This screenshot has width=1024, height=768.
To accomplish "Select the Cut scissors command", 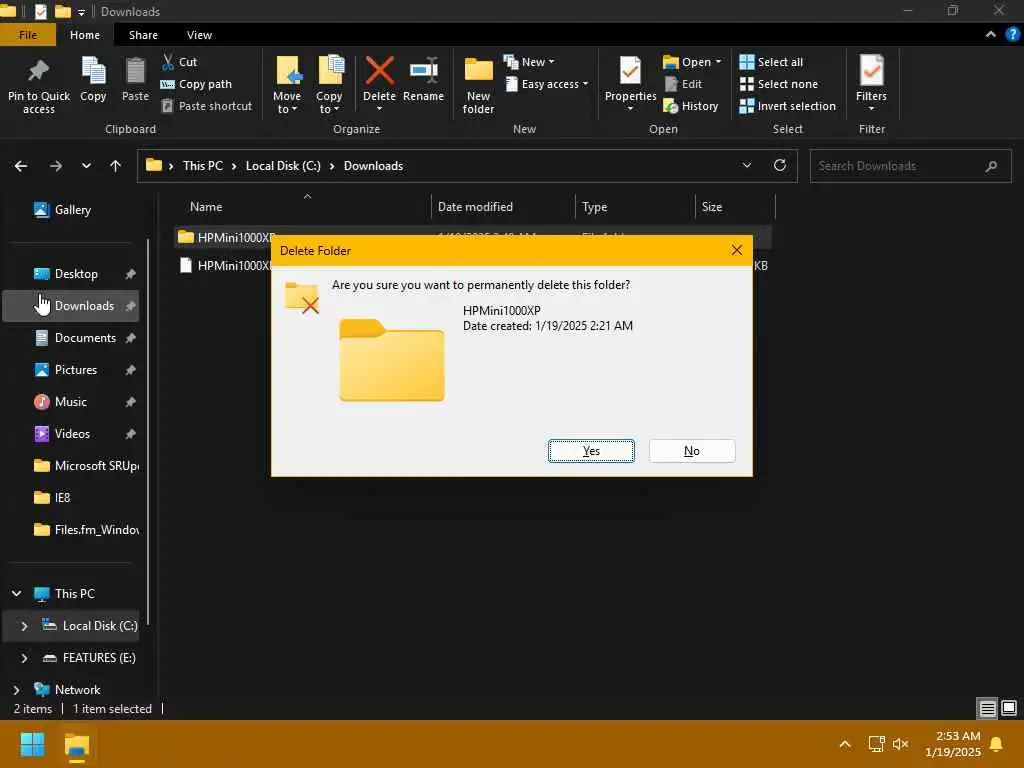I will pyautogui.click(x=180, y=62).
